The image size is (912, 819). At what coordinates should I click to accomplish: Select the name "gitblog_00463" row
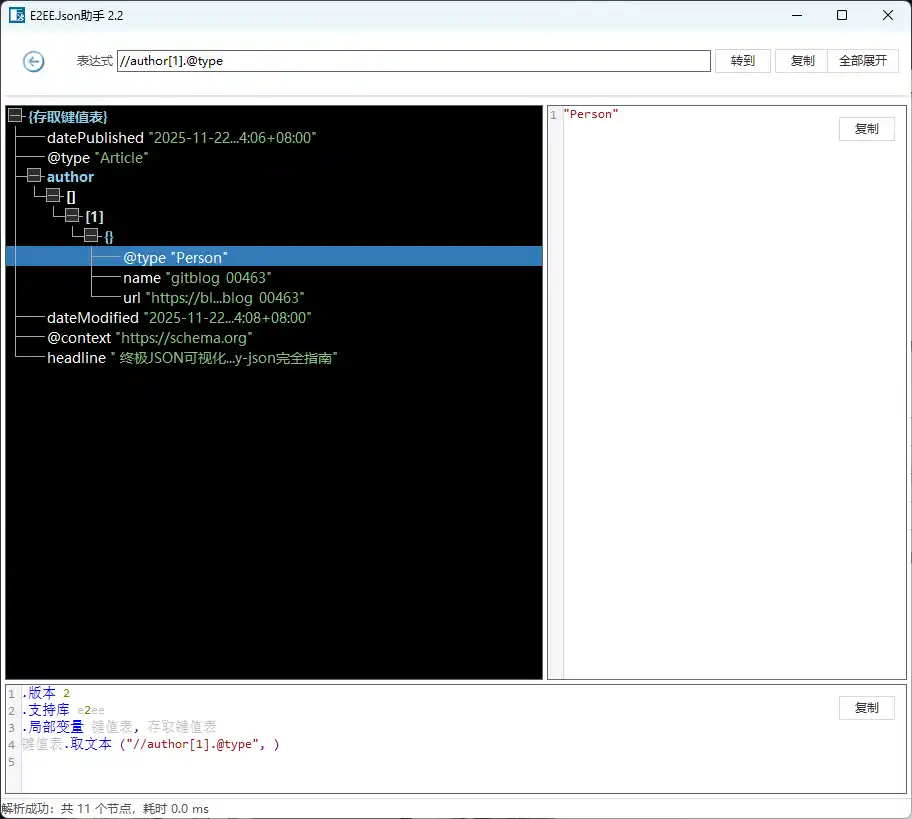pos(197,278)
